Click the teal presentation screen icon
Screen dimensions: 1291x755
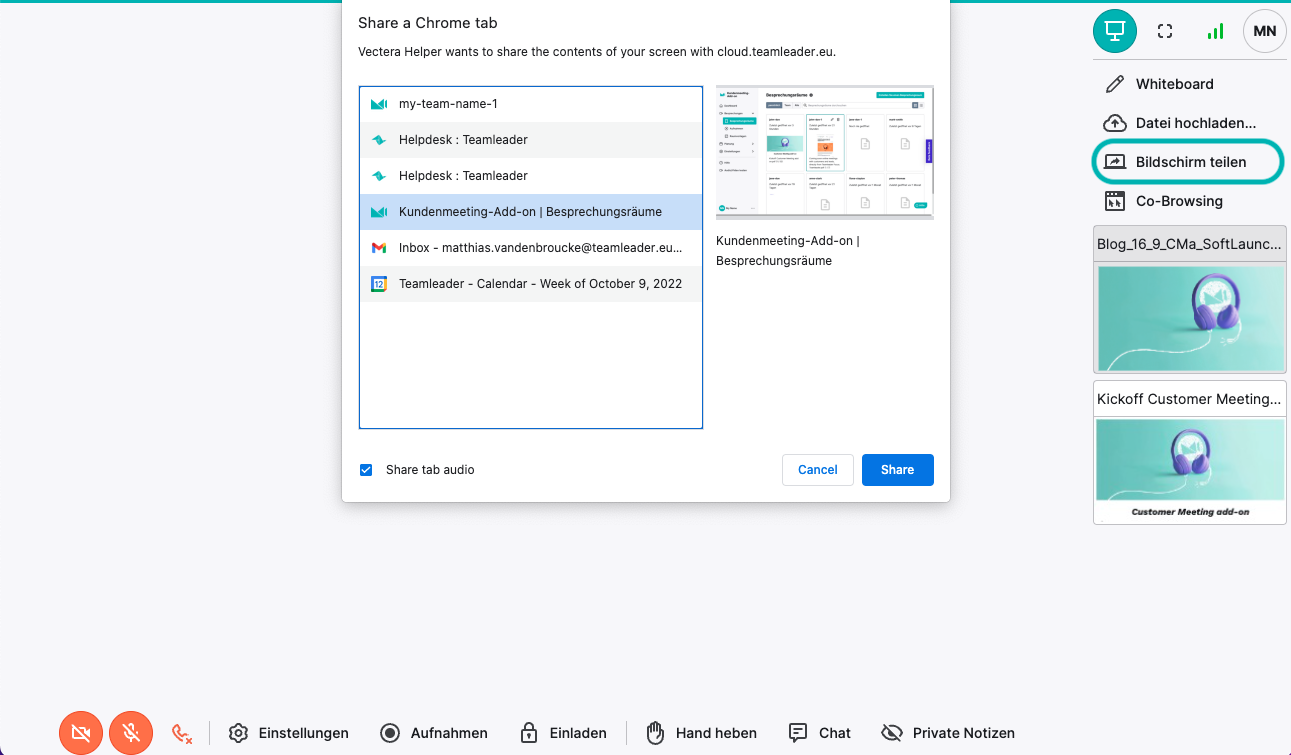tap(1114, 31)
